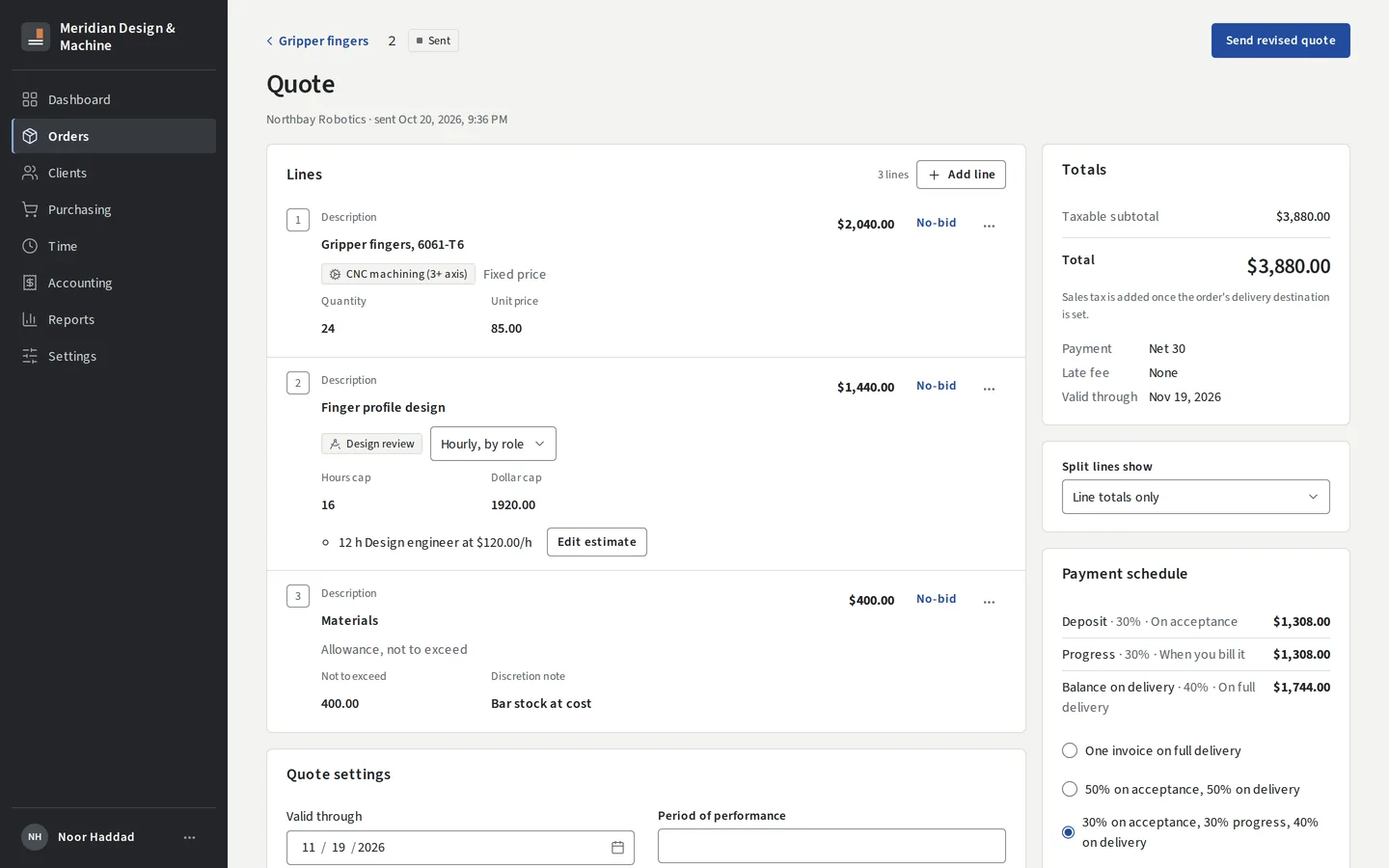
Task: Open Settings in the sidebar
Action: point(114,356)
